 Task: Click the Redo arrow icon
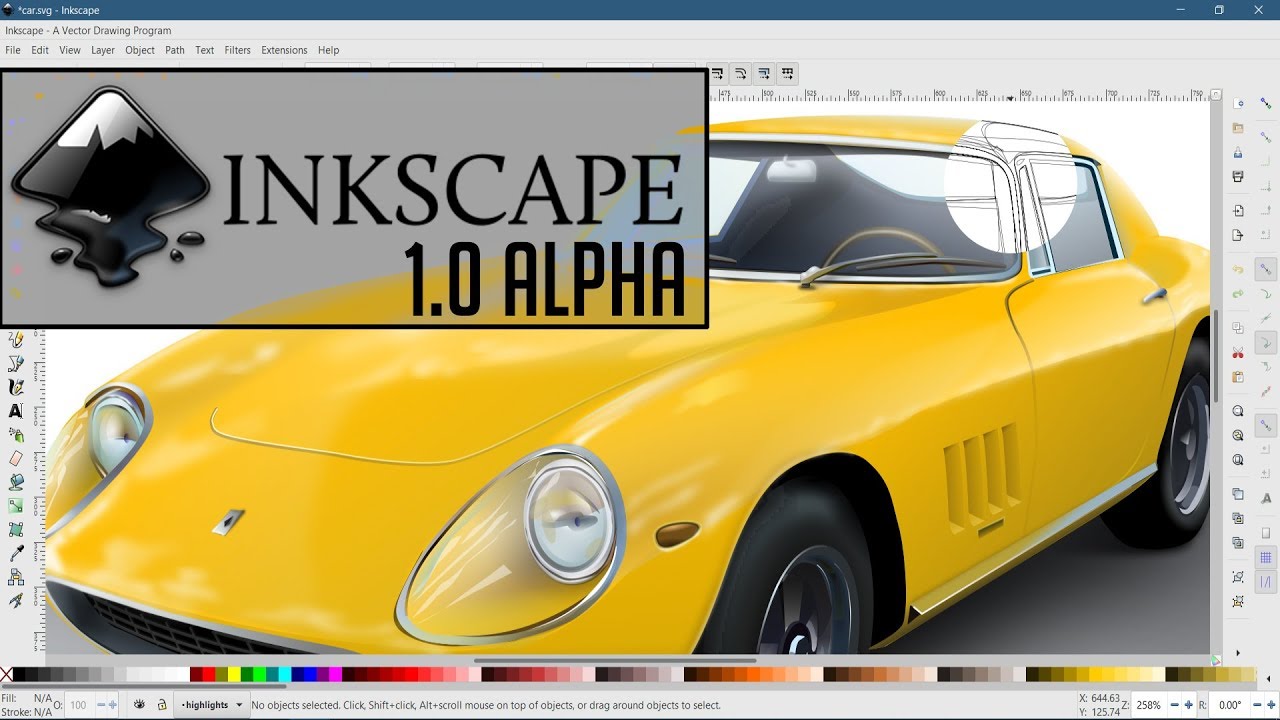[x=1238, y=292]
